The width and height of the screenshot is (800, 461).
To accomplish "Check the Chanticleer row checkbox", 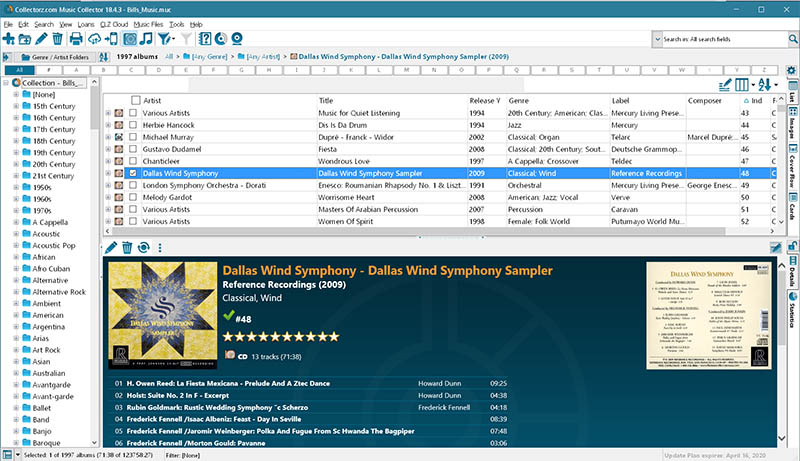I will tap(133, 161).
